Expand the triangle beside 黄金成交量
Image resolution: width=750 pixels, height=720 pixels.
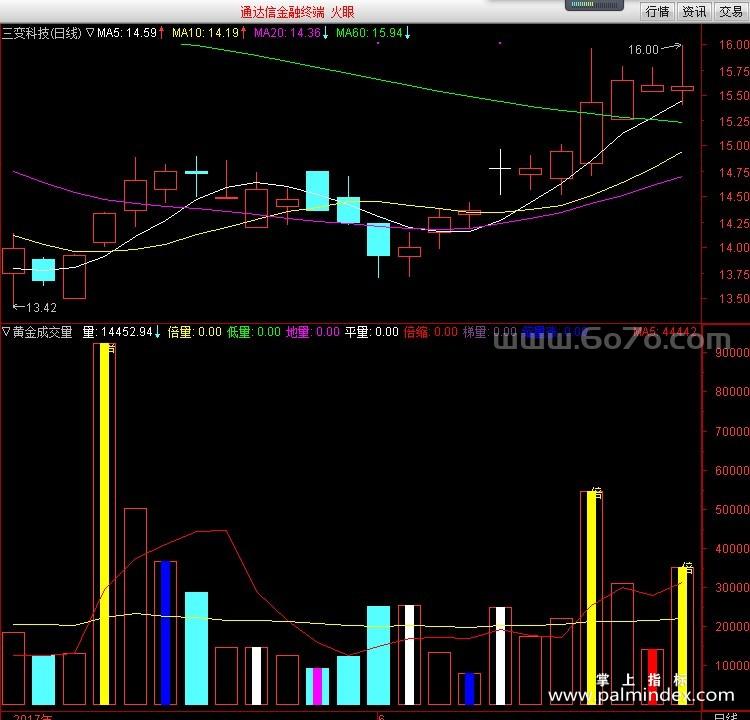click(6, 331)
